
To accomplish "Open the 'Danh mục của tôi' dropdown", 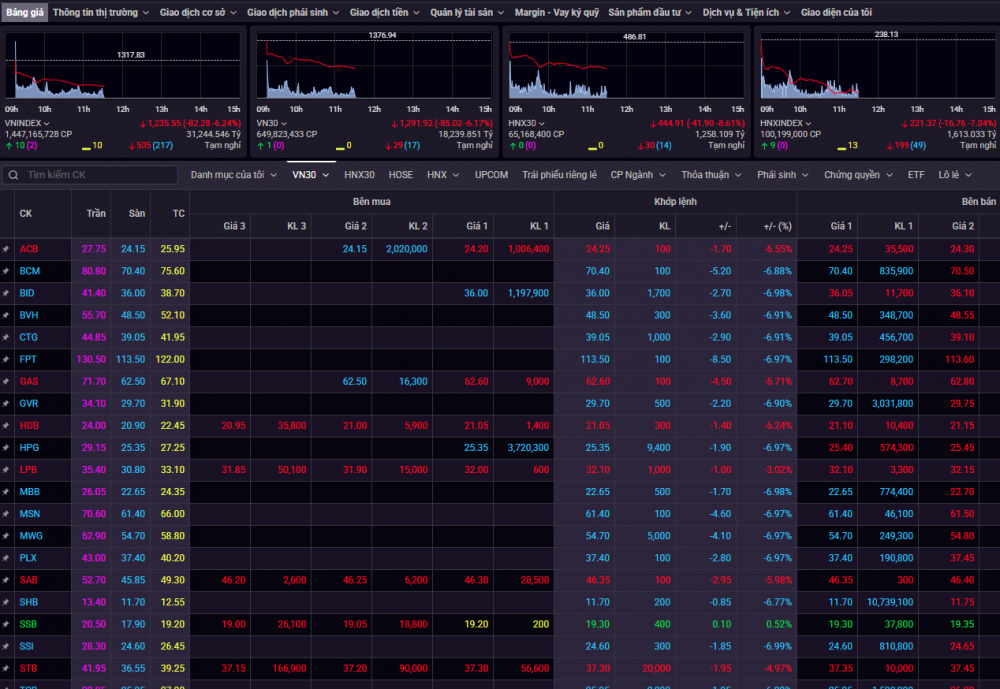I will pyautogui.click(x=235, y=175).
